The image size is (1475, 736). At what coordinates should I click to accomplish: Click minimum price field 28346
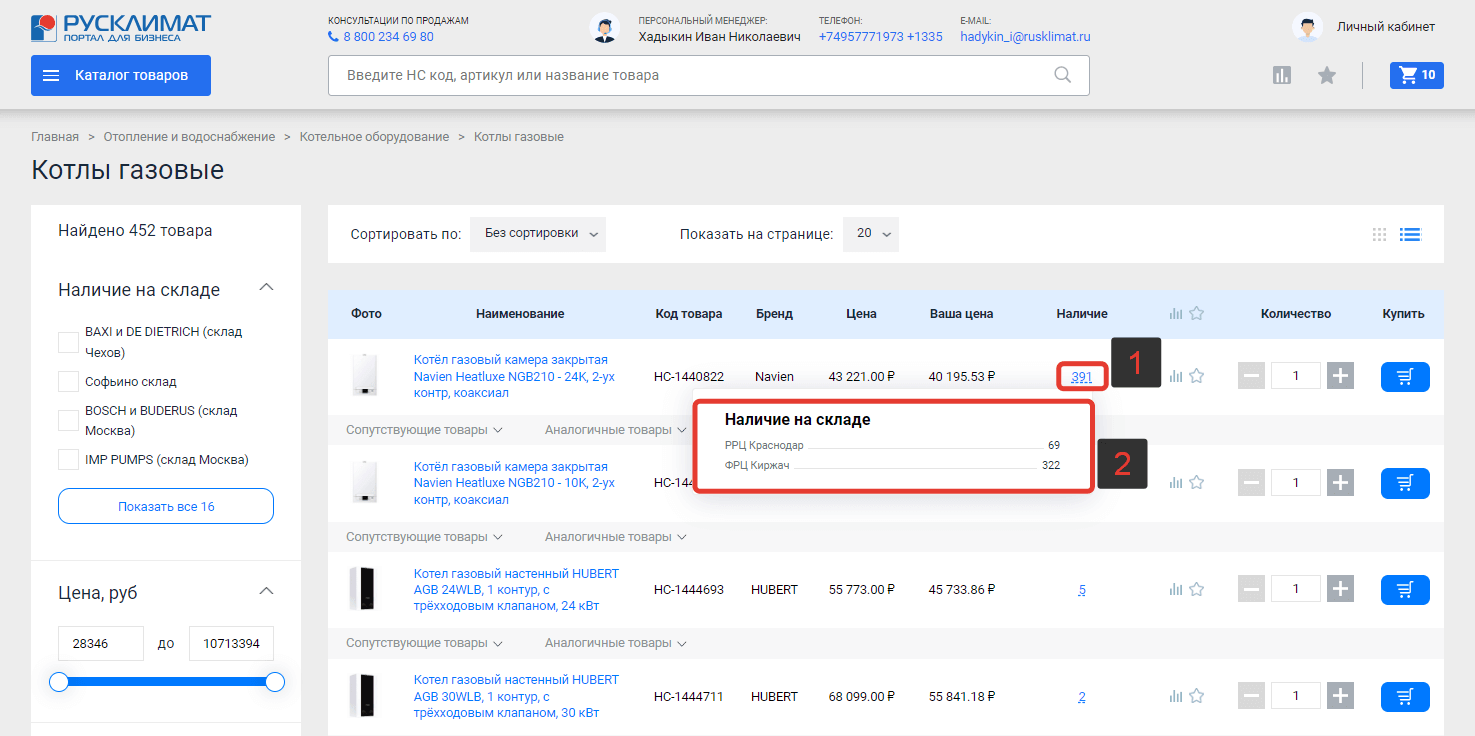coord(101,644)
